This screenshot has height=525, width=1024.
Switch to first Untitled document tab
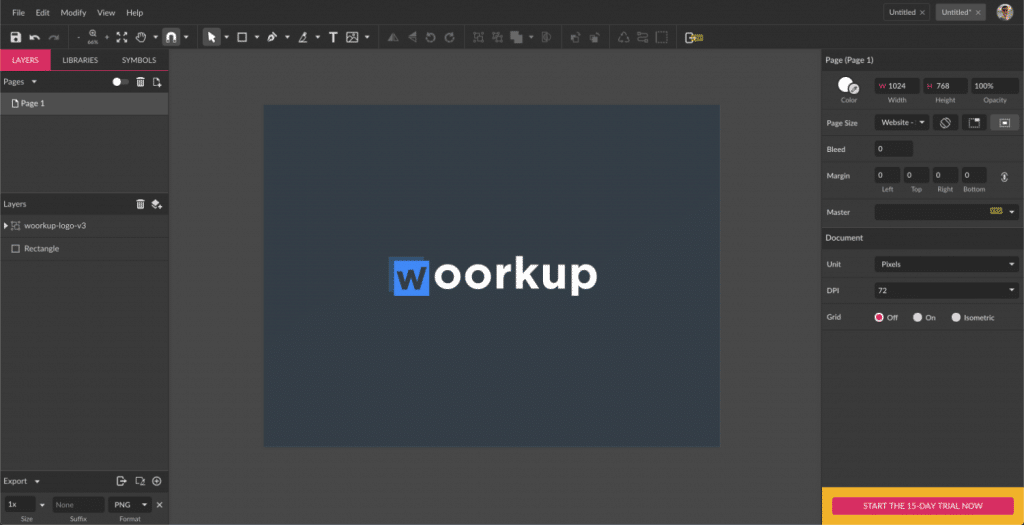click(x=906, y=12)
